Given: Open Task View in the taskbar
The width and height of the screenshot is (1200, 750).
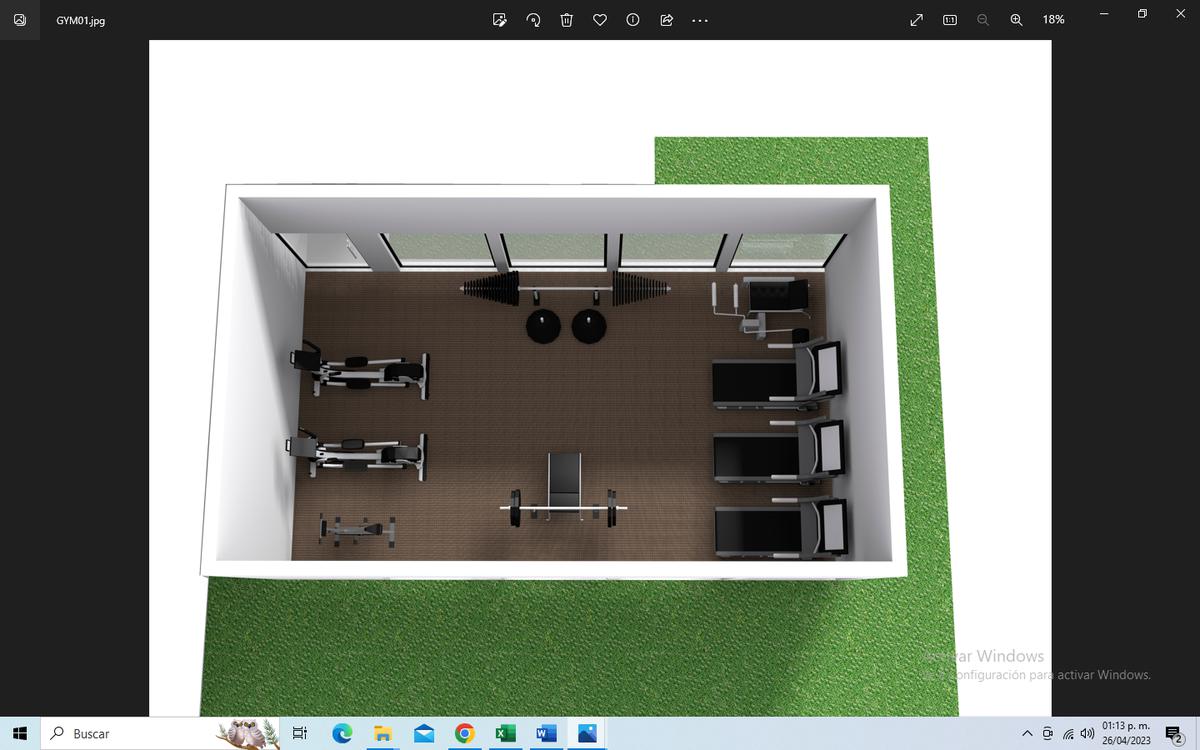Looking at the screenshot, I should pos(299,734).
